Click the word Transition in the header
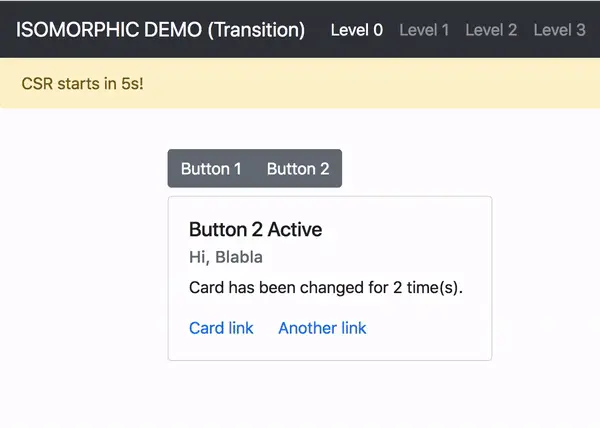 [257, 30]
